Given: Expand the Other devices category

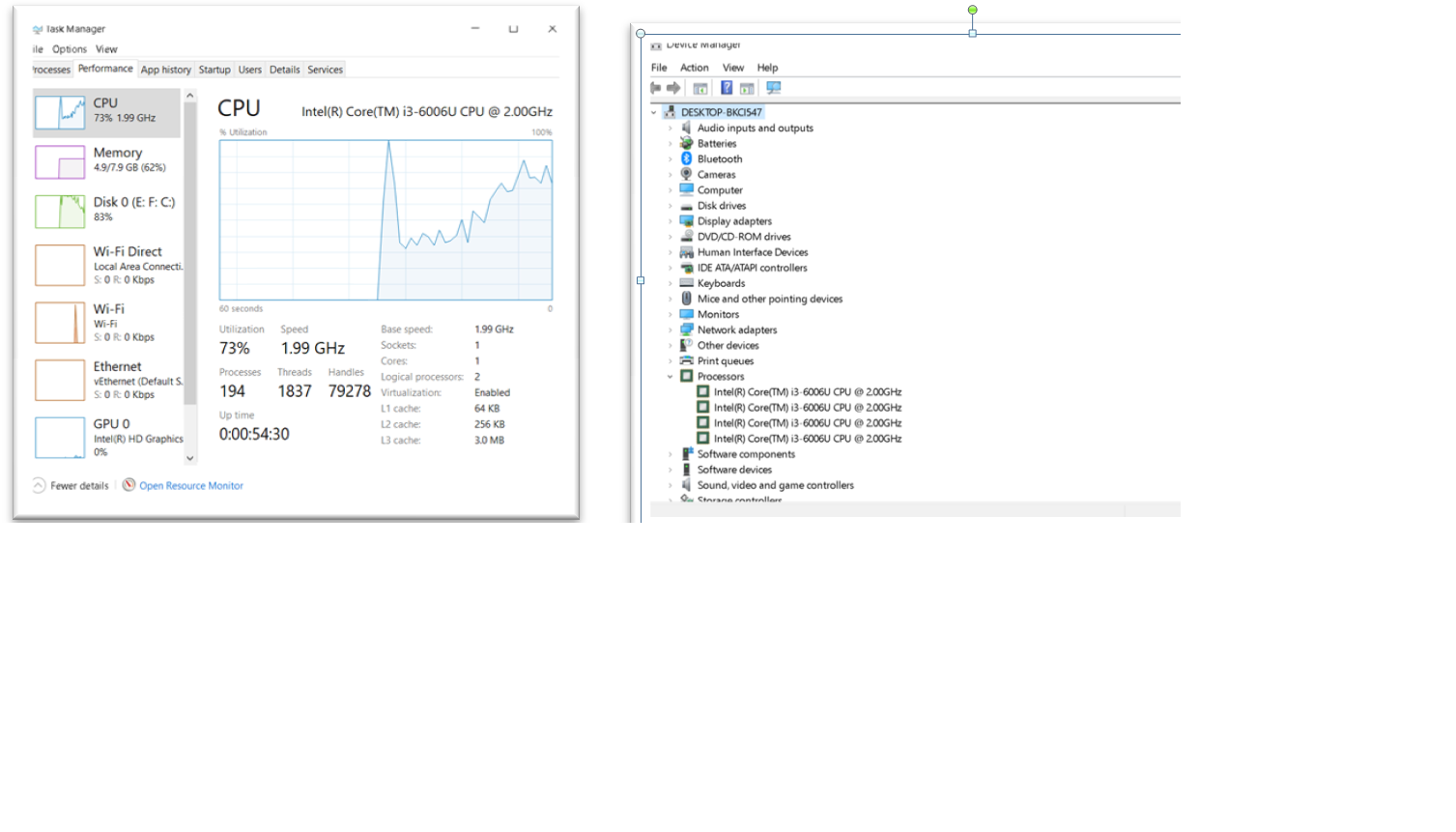Looking at the screenshot, I should coord(671,345).
